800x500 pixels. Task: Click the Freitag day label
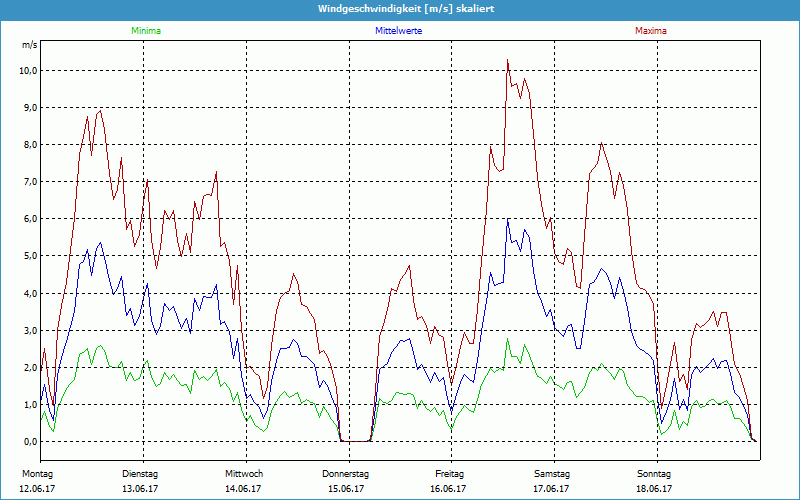(449, 474)
